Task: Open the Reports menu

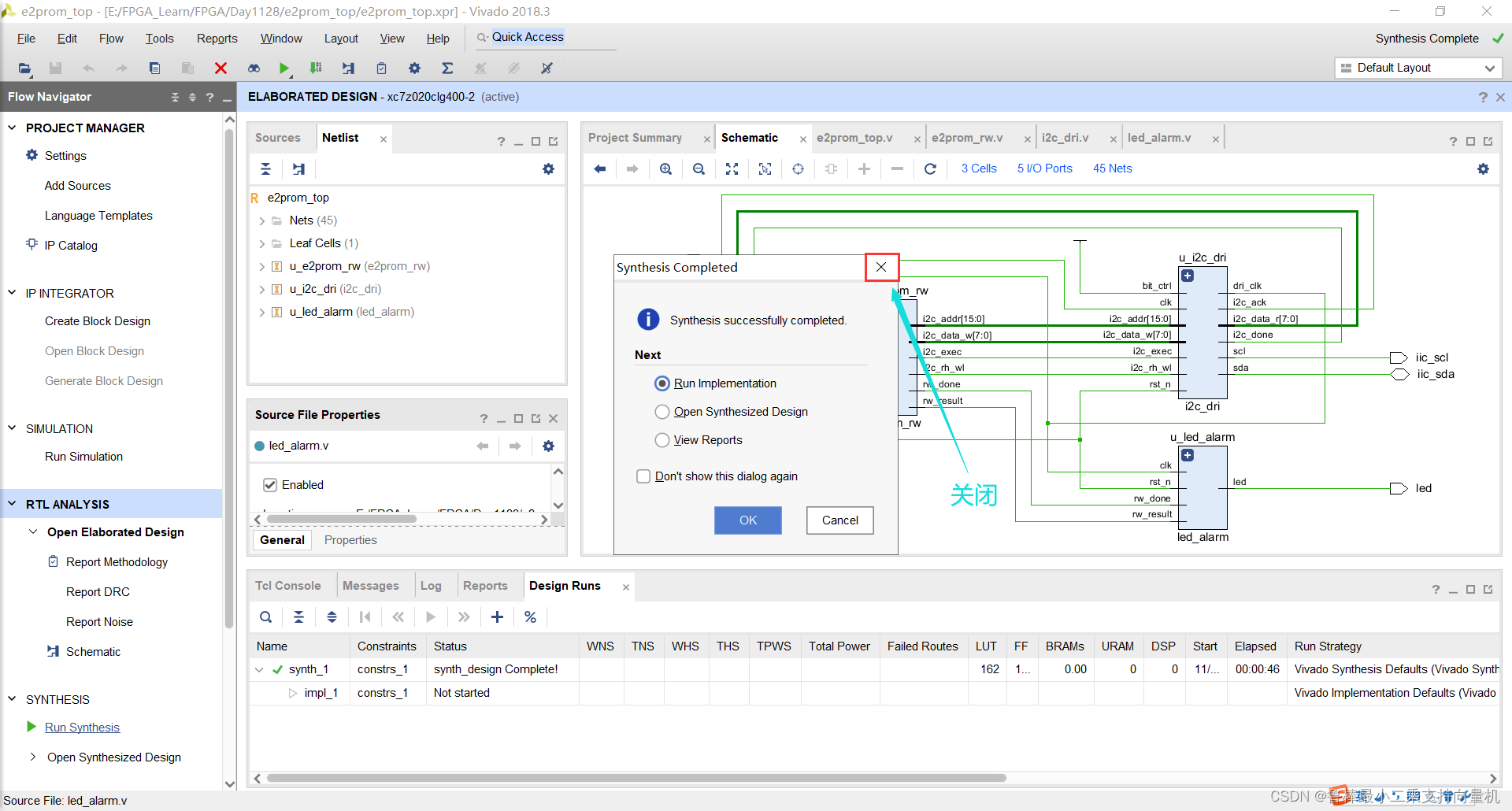Action: 217,39
